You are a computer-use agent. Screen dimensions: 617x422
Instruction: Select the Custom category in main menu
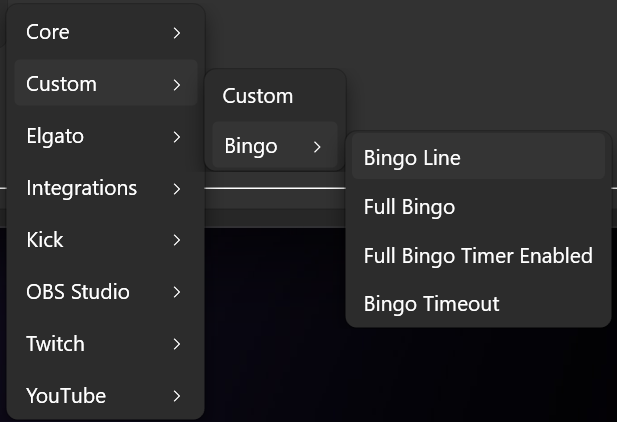pyautogui.click(x=61, y=84)
